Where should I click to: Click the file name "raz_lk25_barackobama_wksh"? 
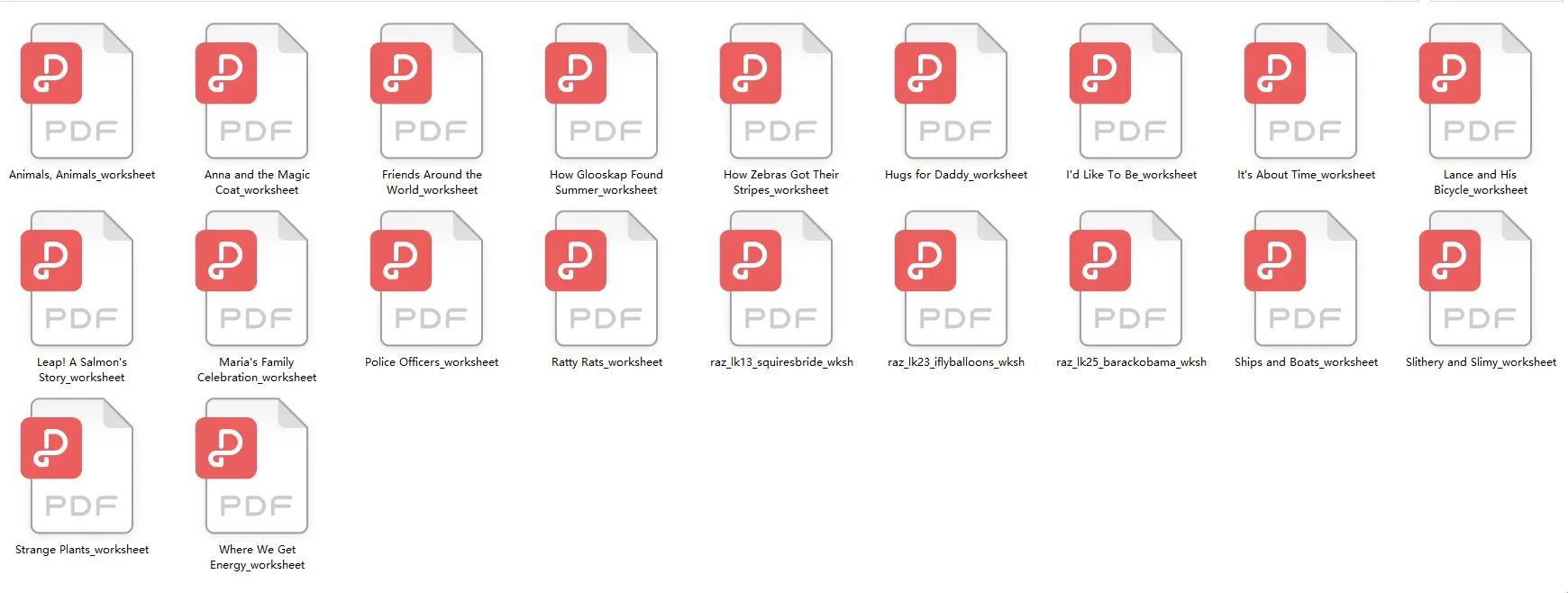tap(1131, 362)
